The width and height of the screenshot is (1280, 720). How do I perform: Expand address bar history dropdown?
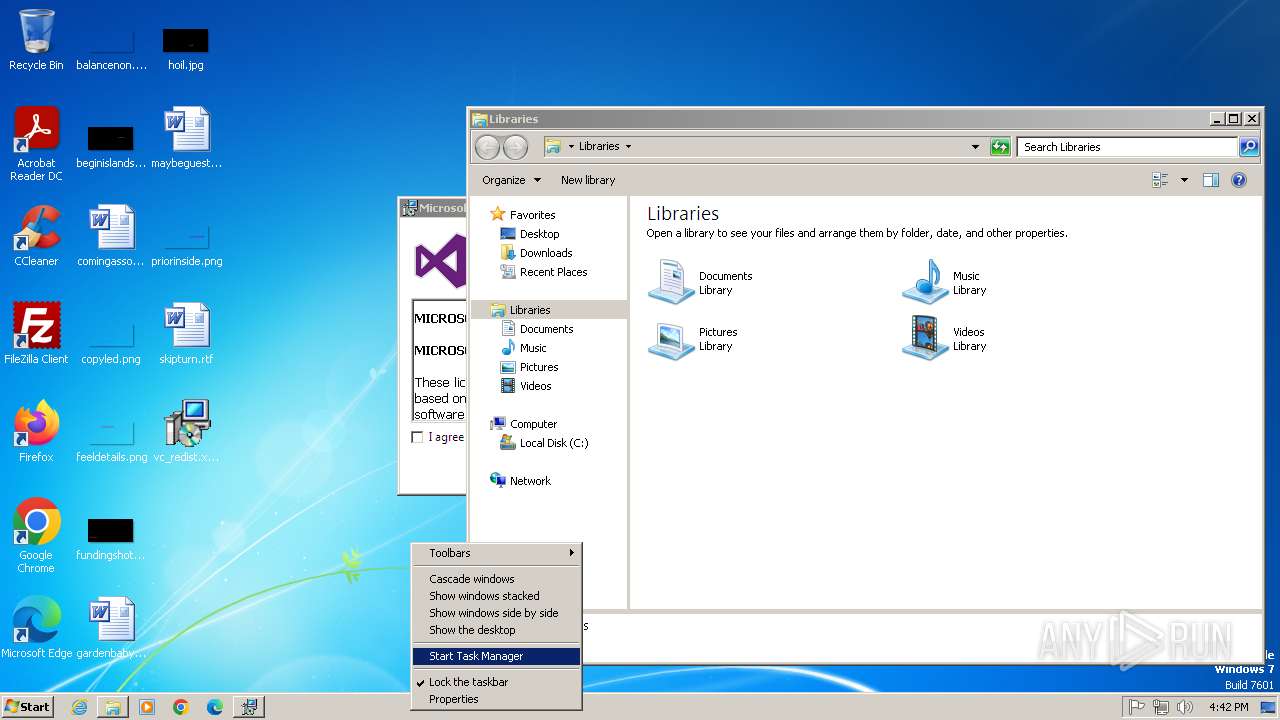pyautogui.click(x=976, y=147)
